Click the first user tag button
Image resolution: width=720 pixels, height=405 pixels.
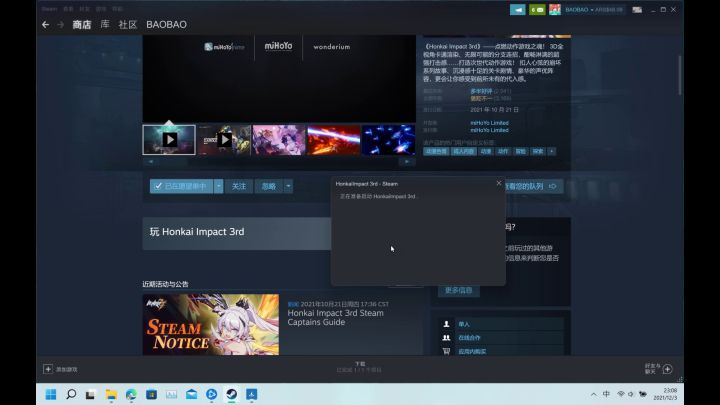tap(436, 152)
